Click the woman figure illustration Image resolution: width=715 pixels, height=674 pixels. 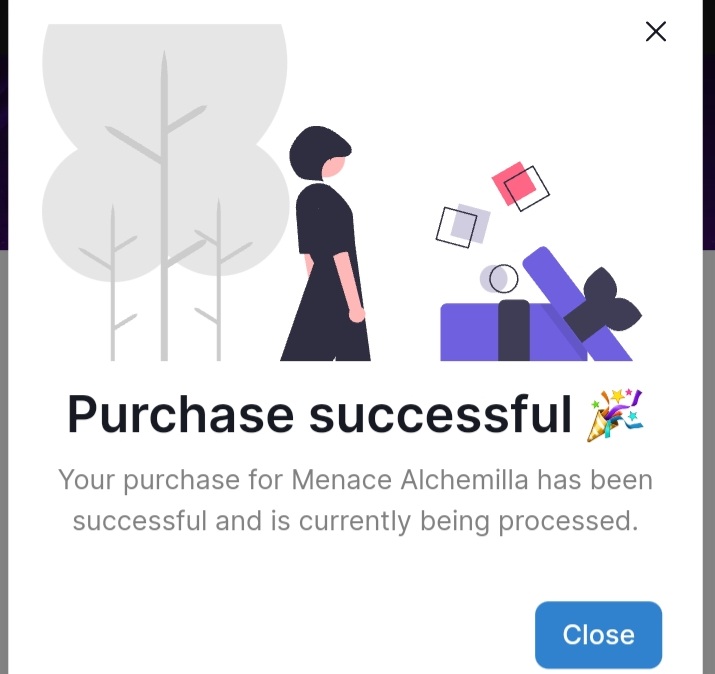[326, 244]
